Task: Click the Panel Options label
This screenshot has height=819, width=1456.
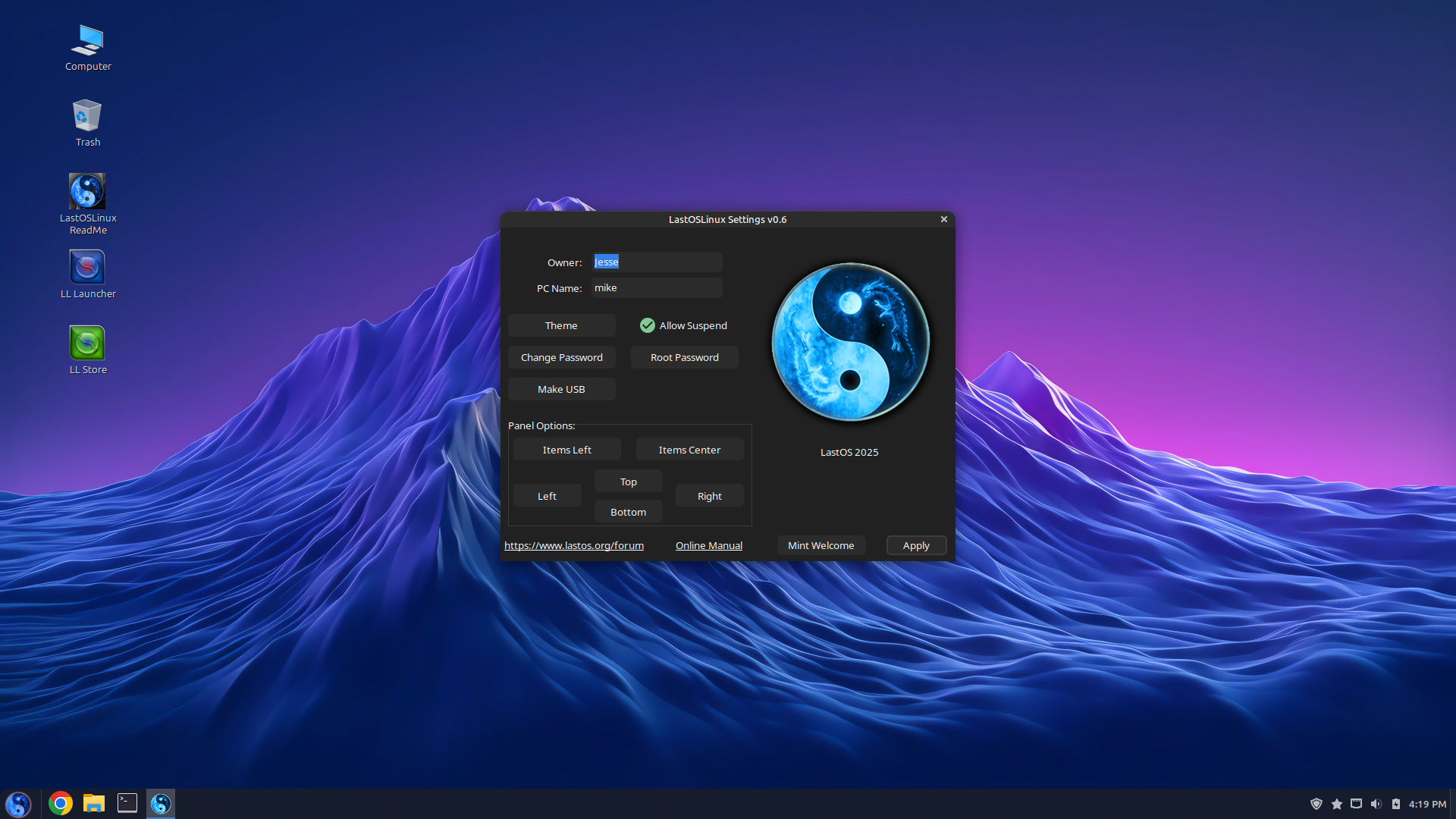Action: (541, 425)
